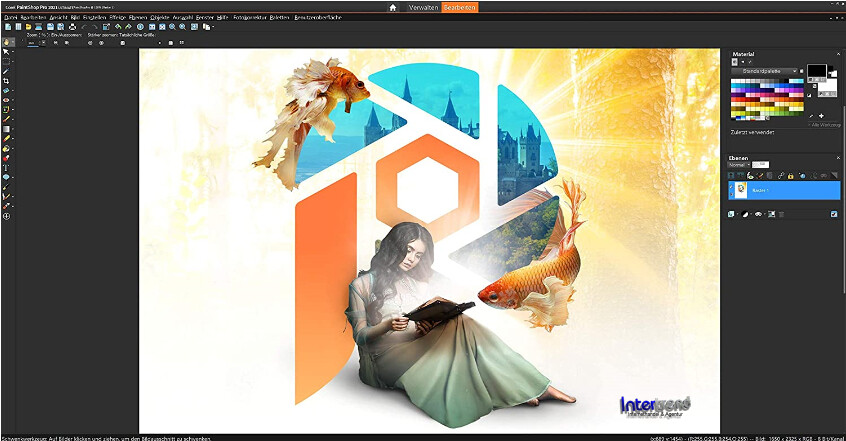Redo the last undone action
The width and height of the screenshot is (846, 441).
[x=95, y=27]
